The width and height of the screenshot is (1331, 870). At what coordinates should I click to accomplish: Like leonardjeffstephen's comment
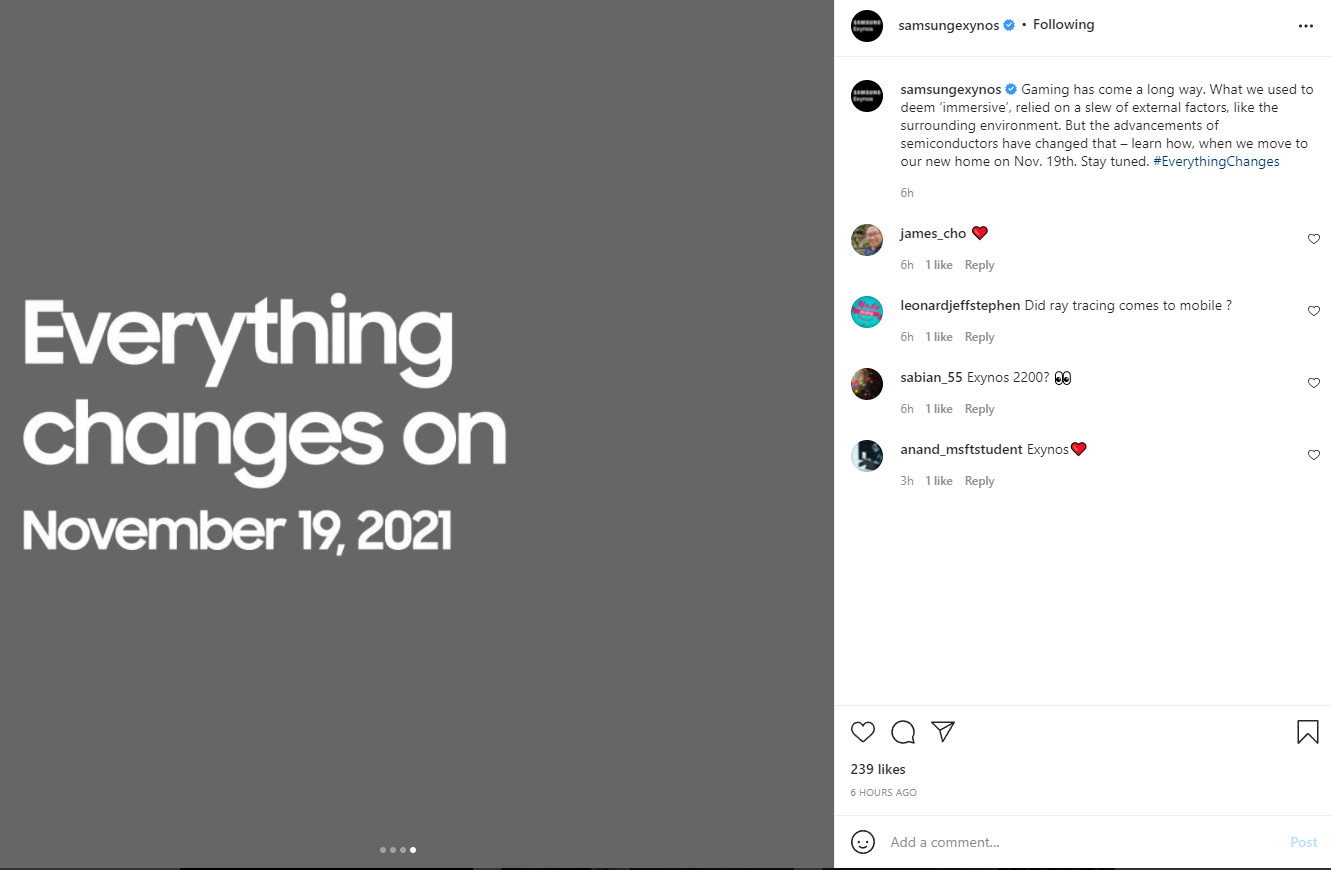pos(1314,311)
